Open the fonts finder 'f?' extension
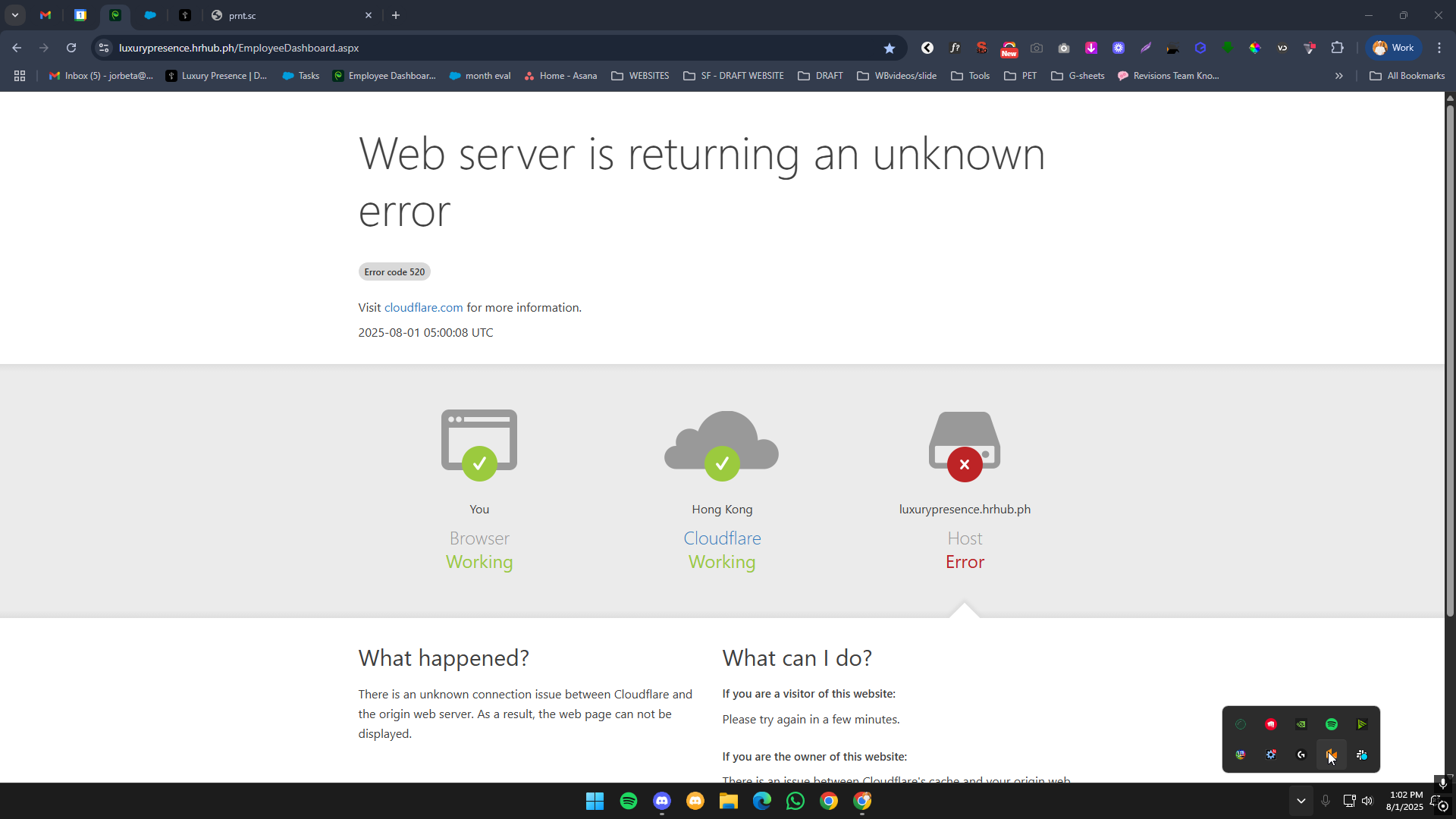This screenshot has height=819, width=1456. tap(955, 48)
